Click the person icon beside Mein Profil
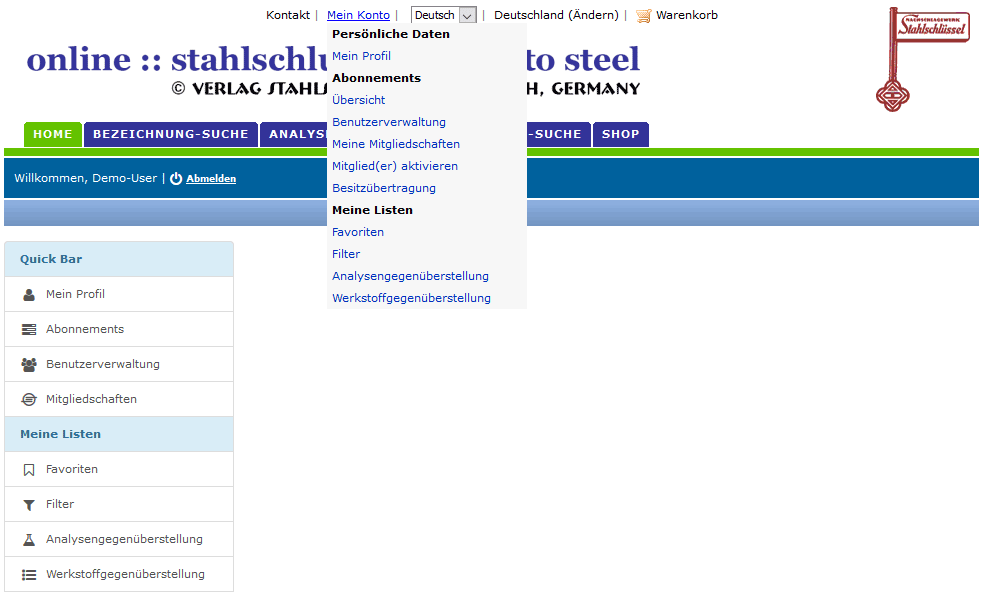Image resolution: width=982 pixels, height=592 pixels. [x=29, y=295]
